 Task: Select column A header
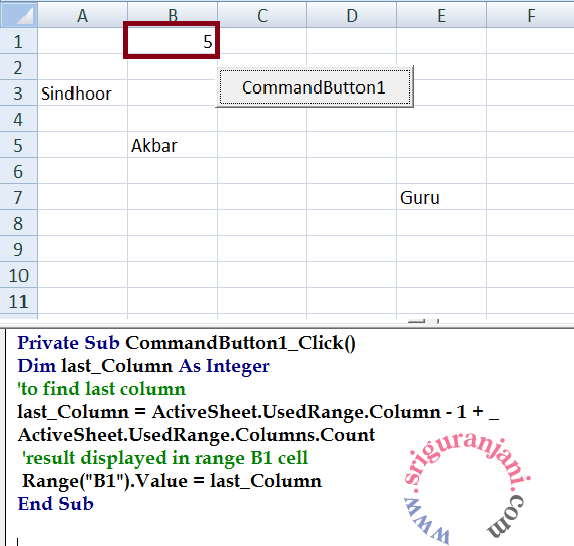(83, 15)
